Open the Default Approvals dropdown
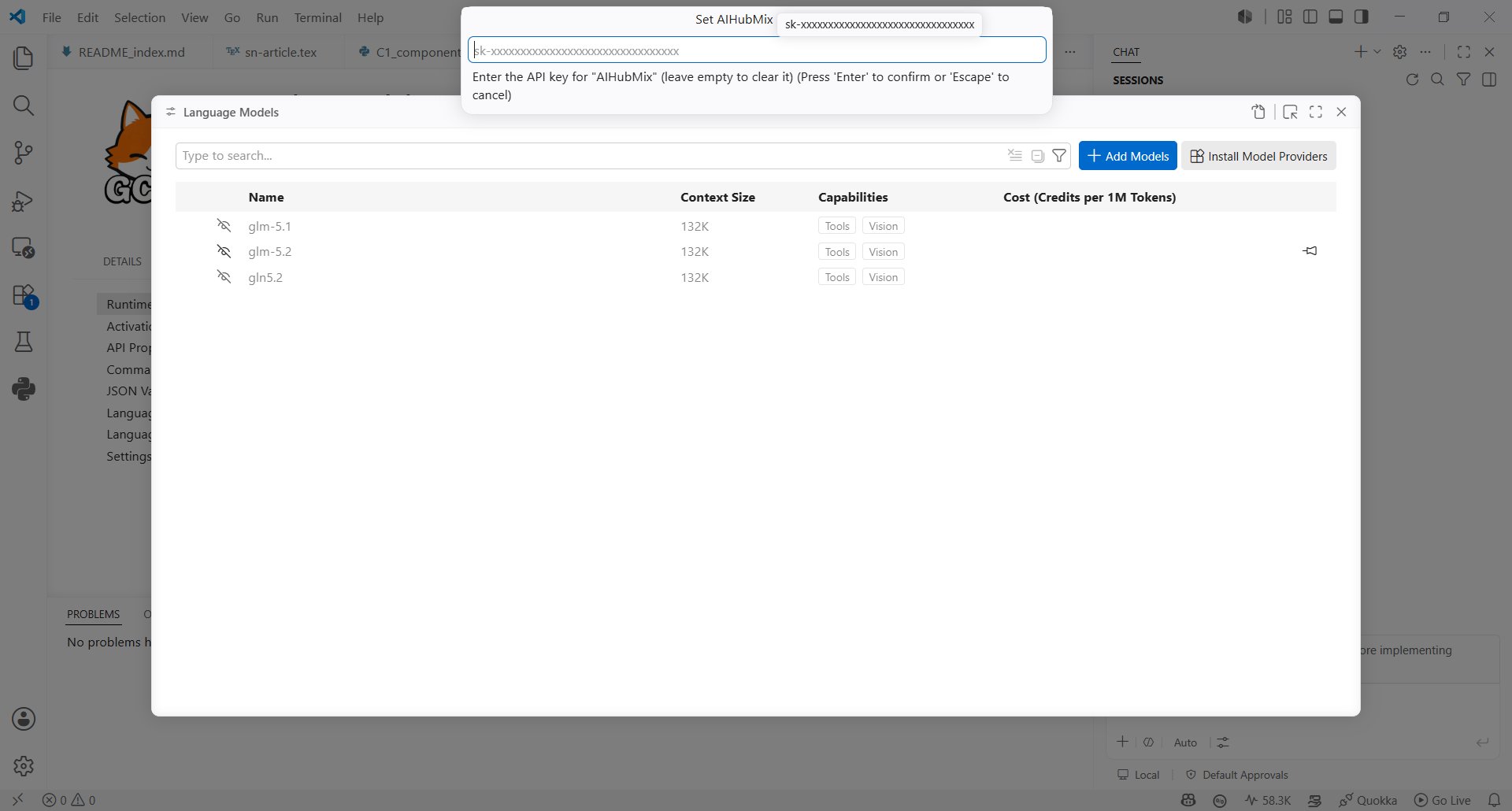This screenshot has width=1512, height=811. click(1236, 775)
